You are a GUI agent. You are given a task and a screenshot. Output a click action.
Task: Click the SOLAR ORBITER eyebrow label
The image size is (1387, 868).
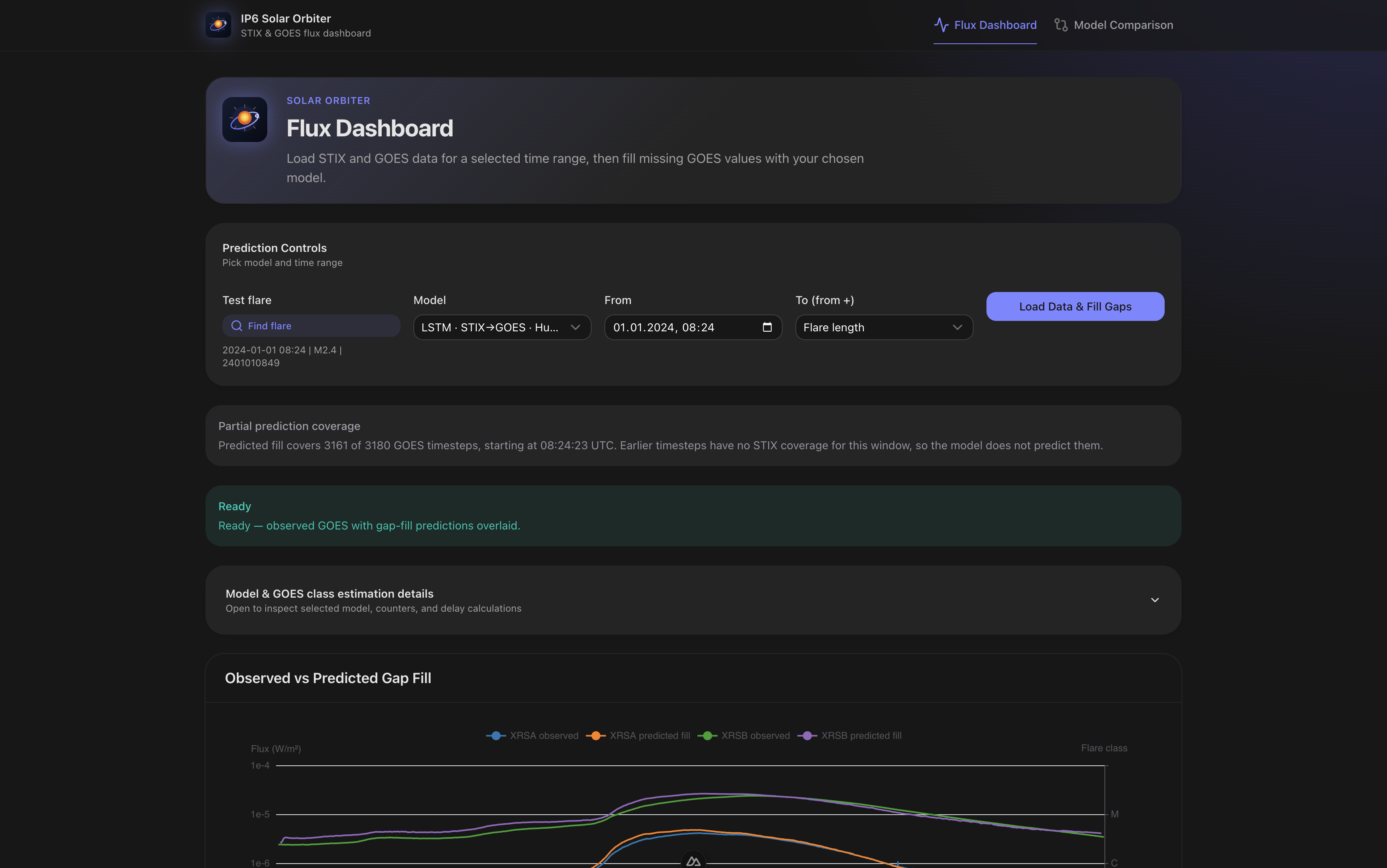[329, 100]
